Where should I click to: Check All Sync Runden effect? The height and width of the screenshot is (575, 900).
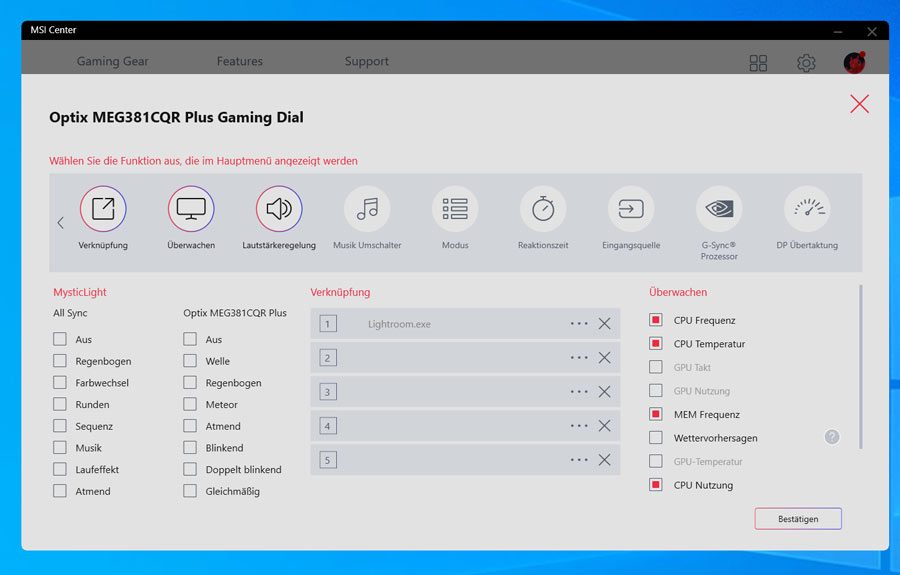pyautogui.click(x=60, y=404)
